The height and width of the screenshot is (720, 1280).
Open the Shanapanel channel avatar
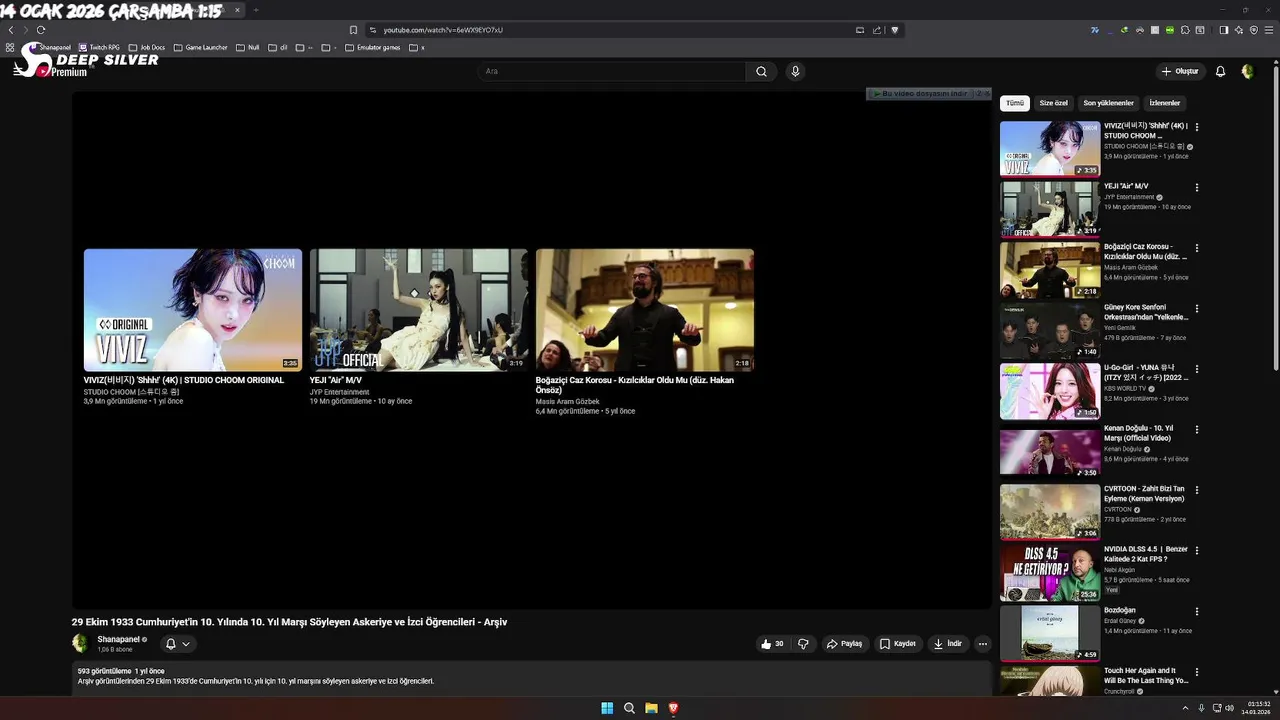[x=80, y=643]
